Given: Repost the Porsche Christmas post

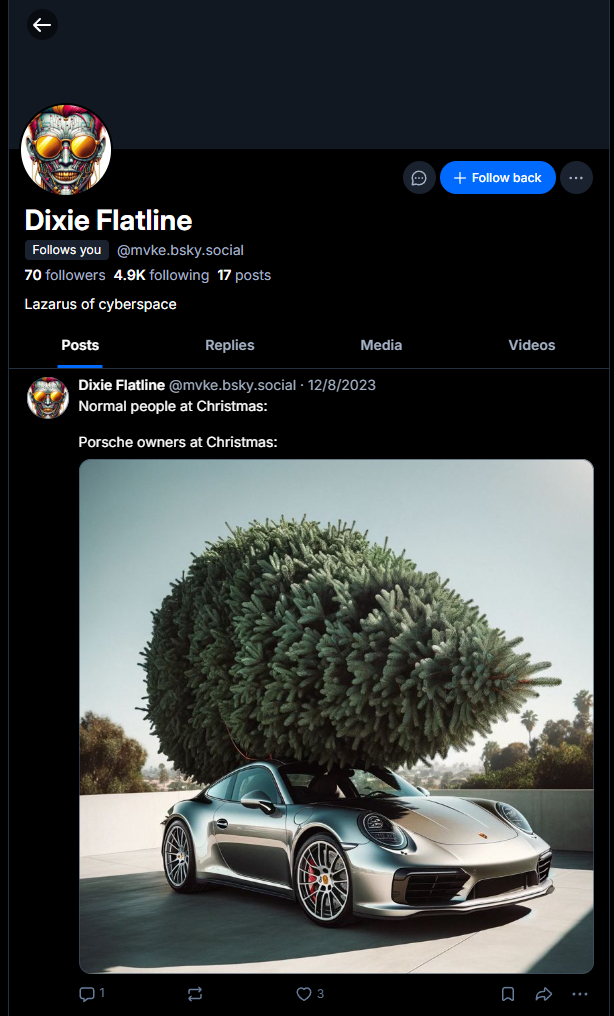Looking at the screenshot, I should pyautogui.click(x=195, y=993).
